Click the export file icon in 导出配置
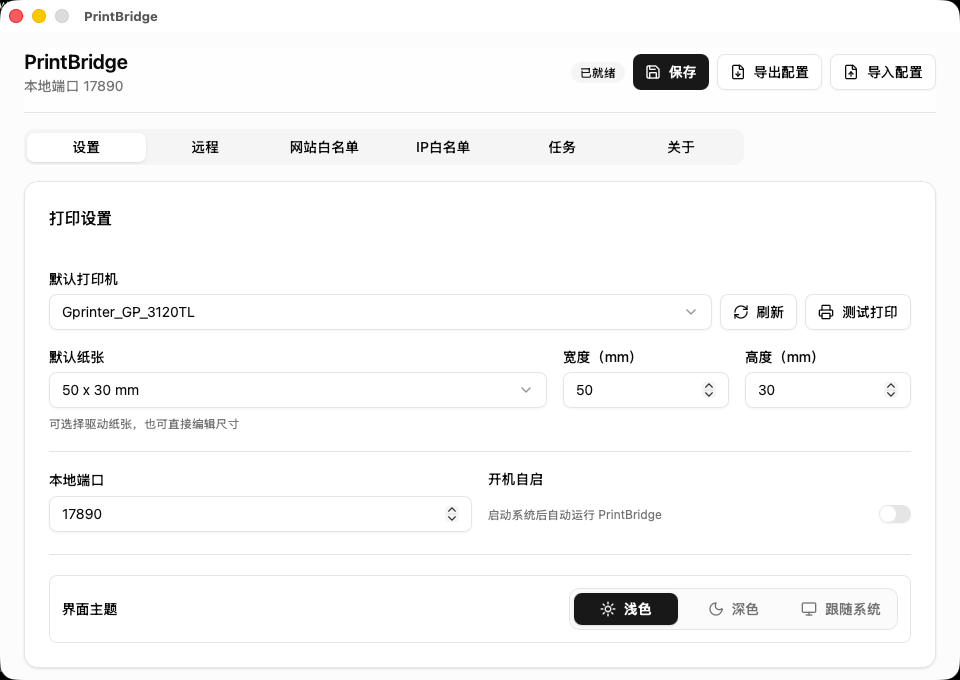This screenshot has width=960, height=680. point(738,72)
